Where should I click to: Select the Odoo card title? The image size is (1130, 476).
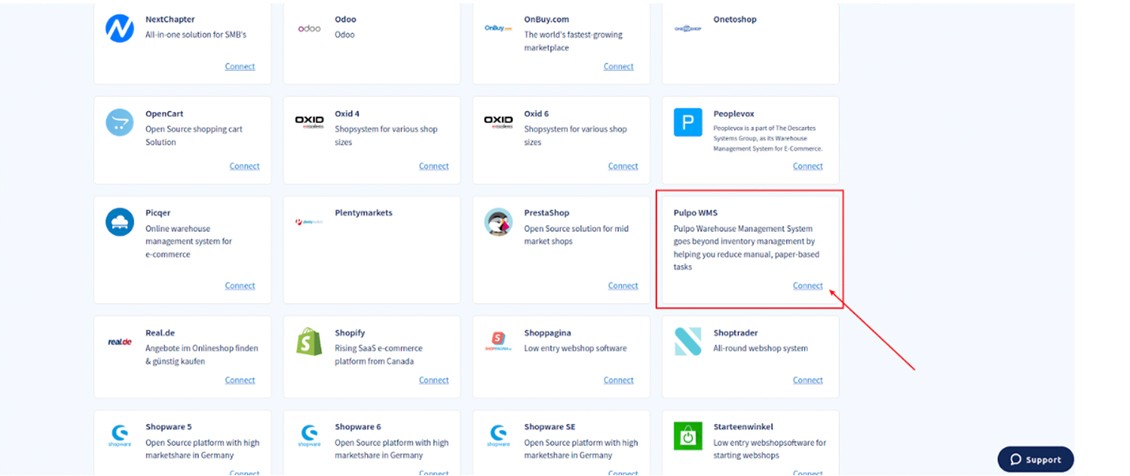(x=345, y=19)
